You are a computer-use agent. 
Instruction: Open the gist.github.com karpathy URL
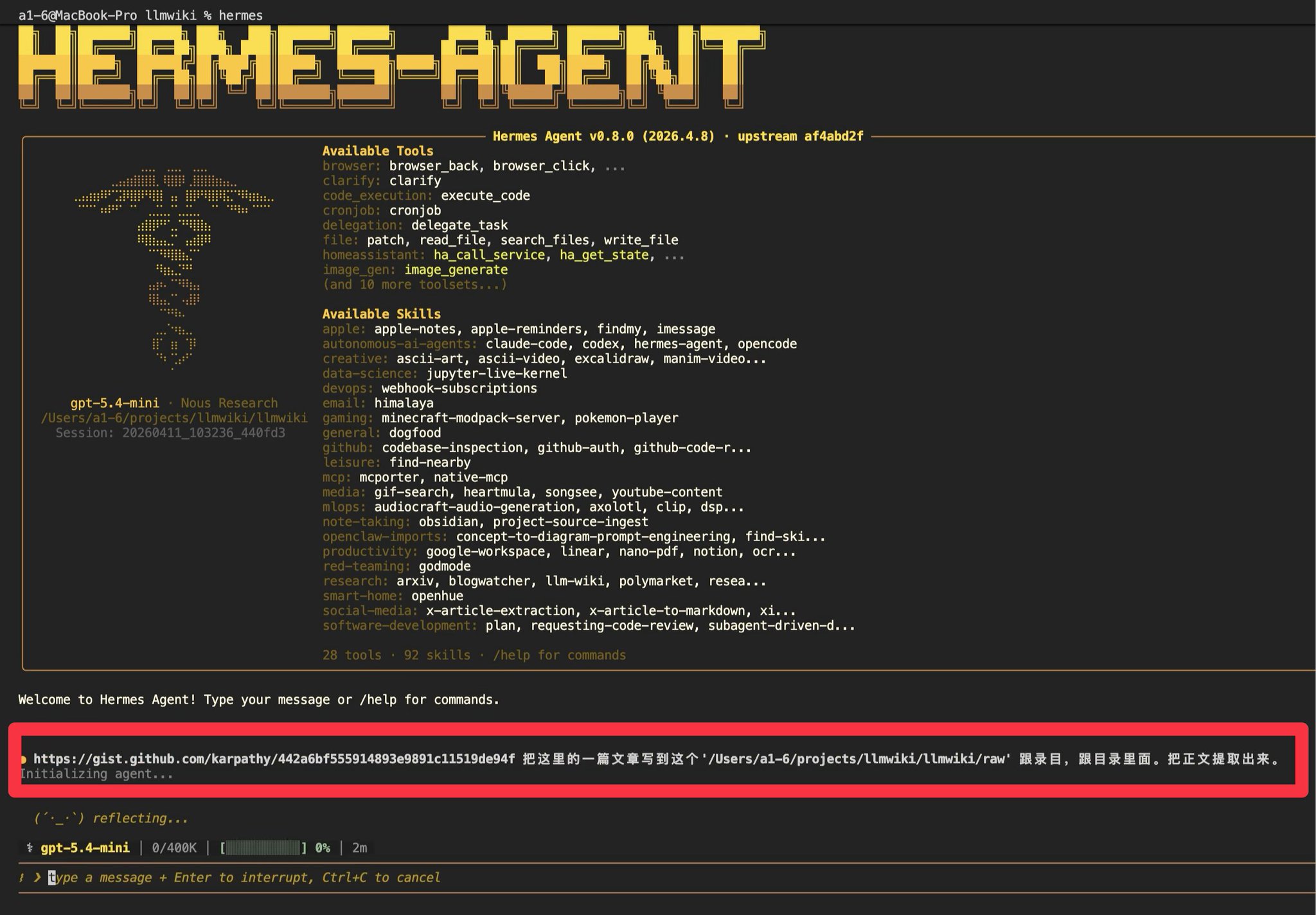click(x=274, y=759)
